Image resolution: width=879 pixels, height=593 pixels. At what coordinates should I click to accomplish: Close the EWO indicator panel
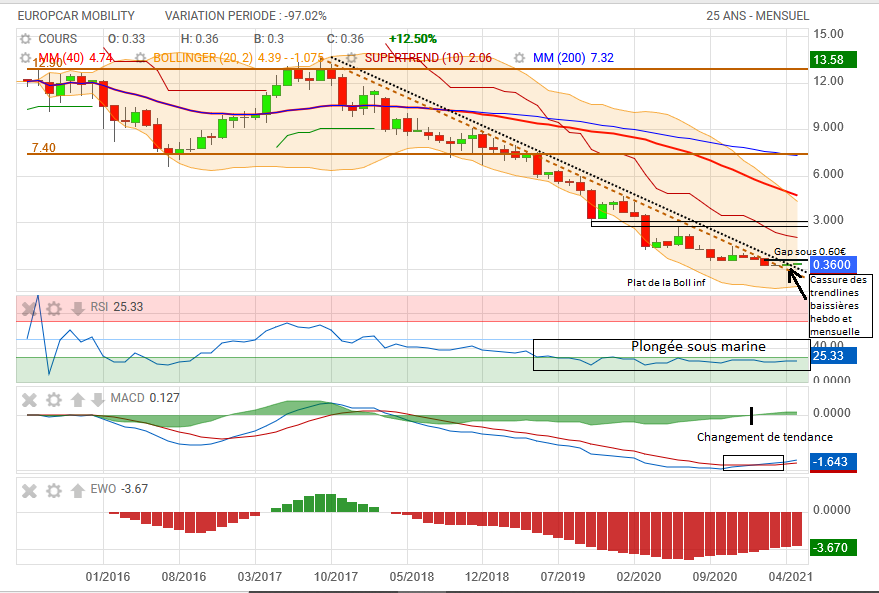30,490
